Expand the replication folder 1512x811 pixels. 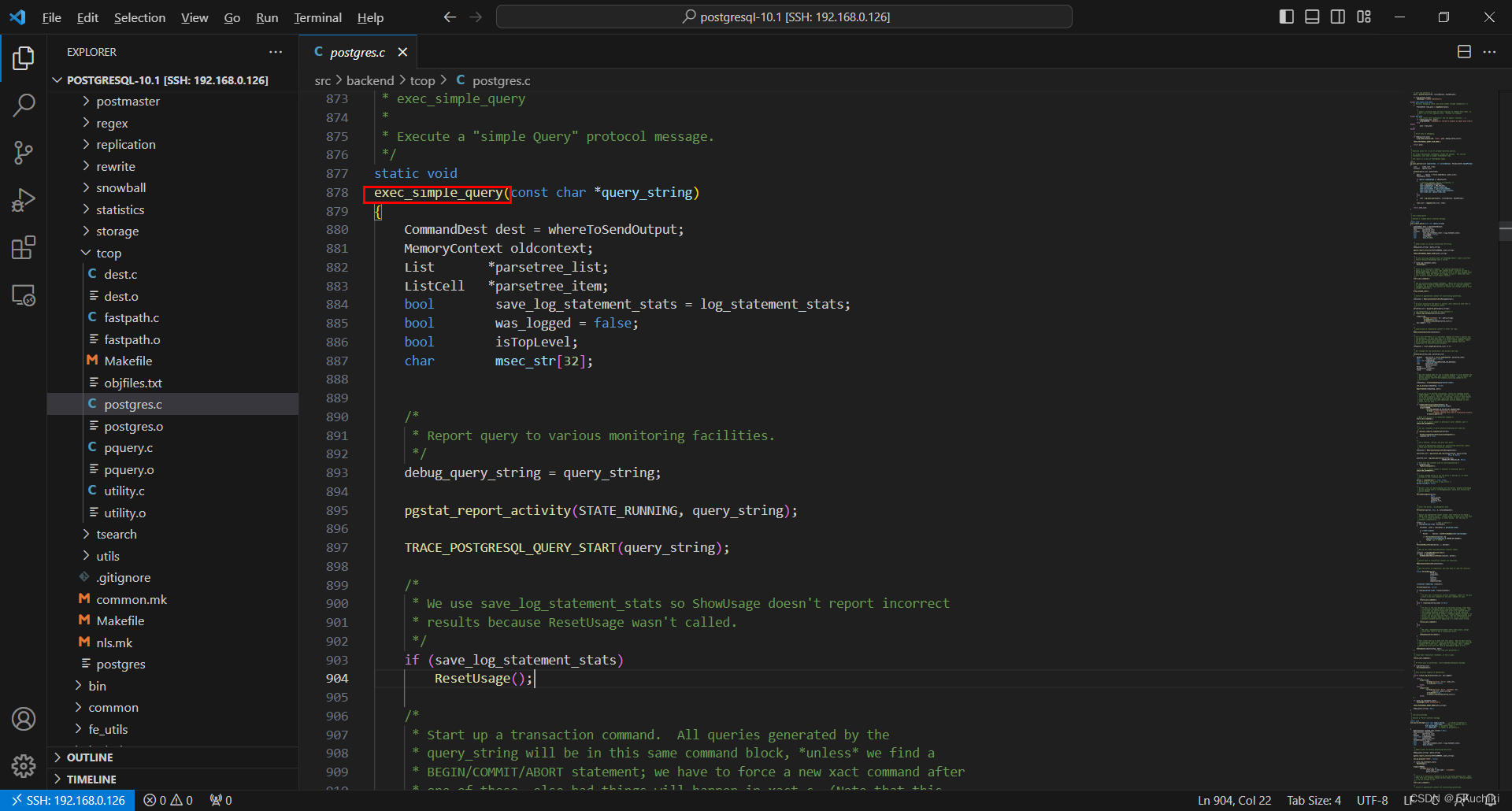[x=126, y=145]
